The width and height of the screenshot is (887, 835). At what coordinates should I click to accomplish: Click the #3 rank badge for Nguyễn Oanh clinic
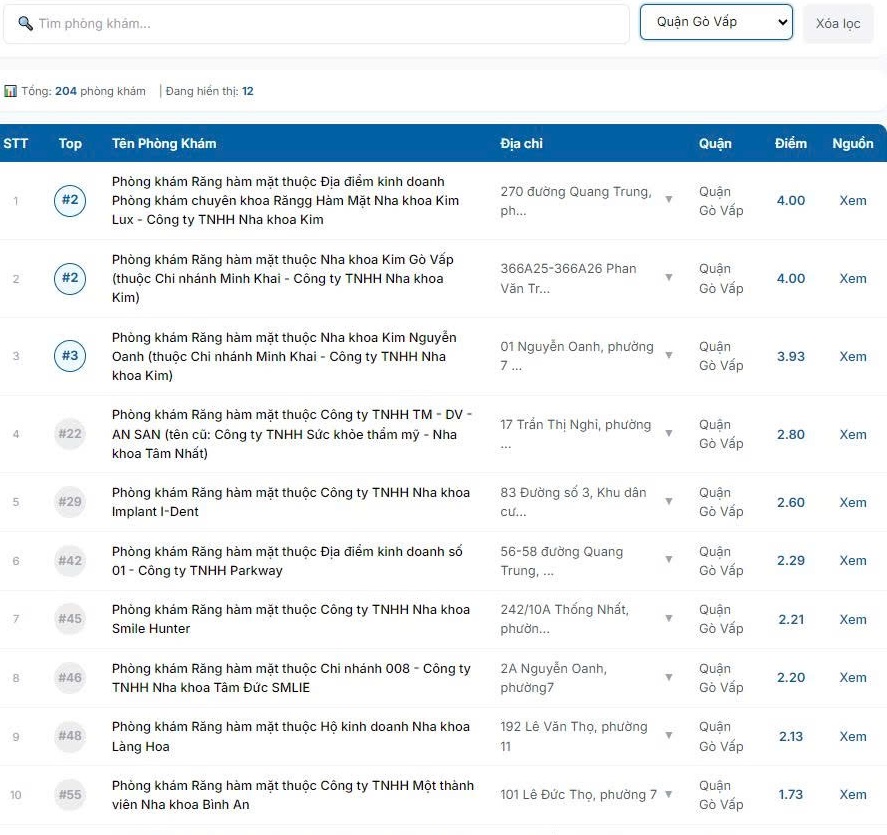70,356
